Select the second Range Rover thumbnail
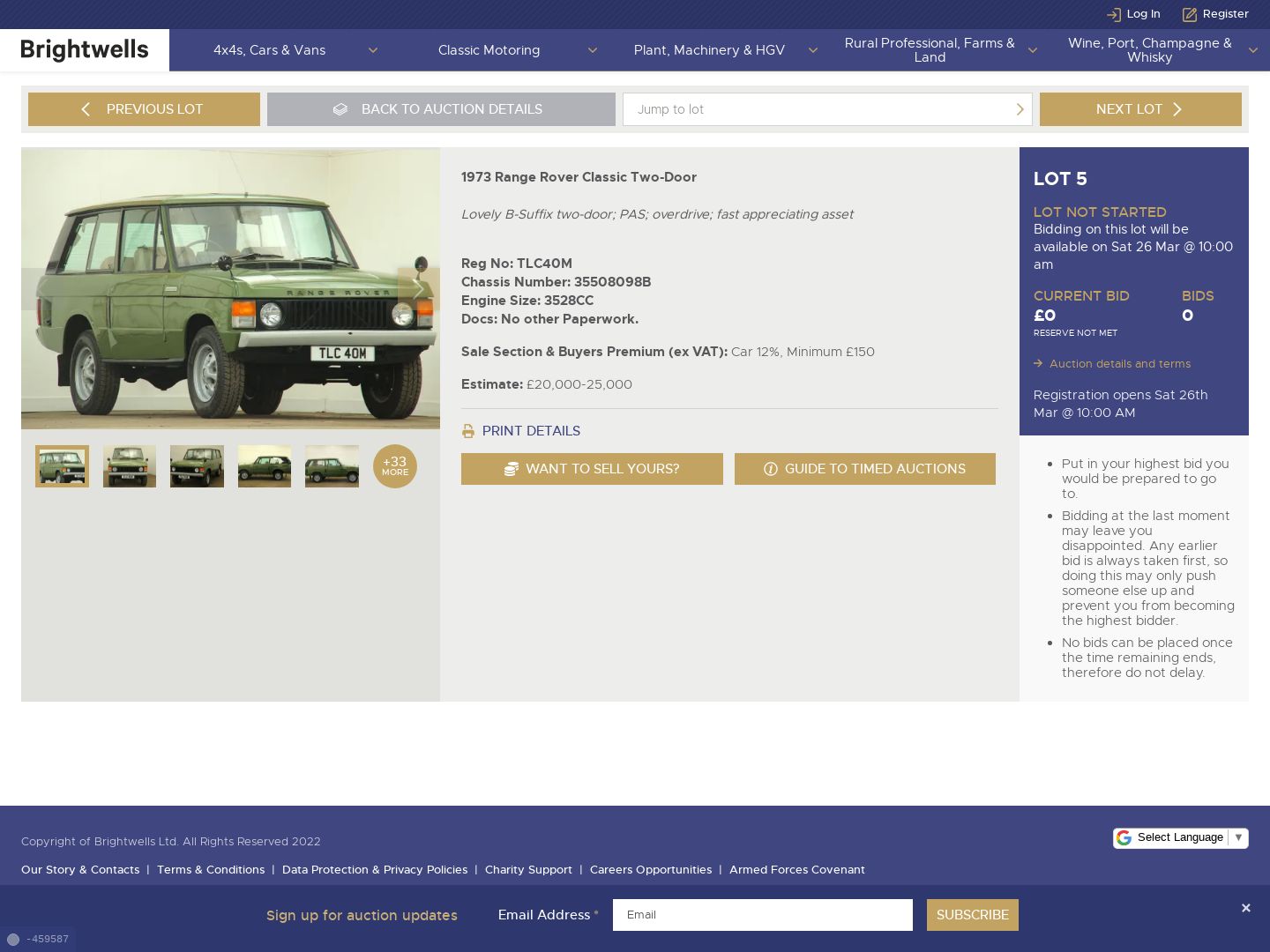The height and width of the screenshot is (952, 1270). [x=130, y=466]
